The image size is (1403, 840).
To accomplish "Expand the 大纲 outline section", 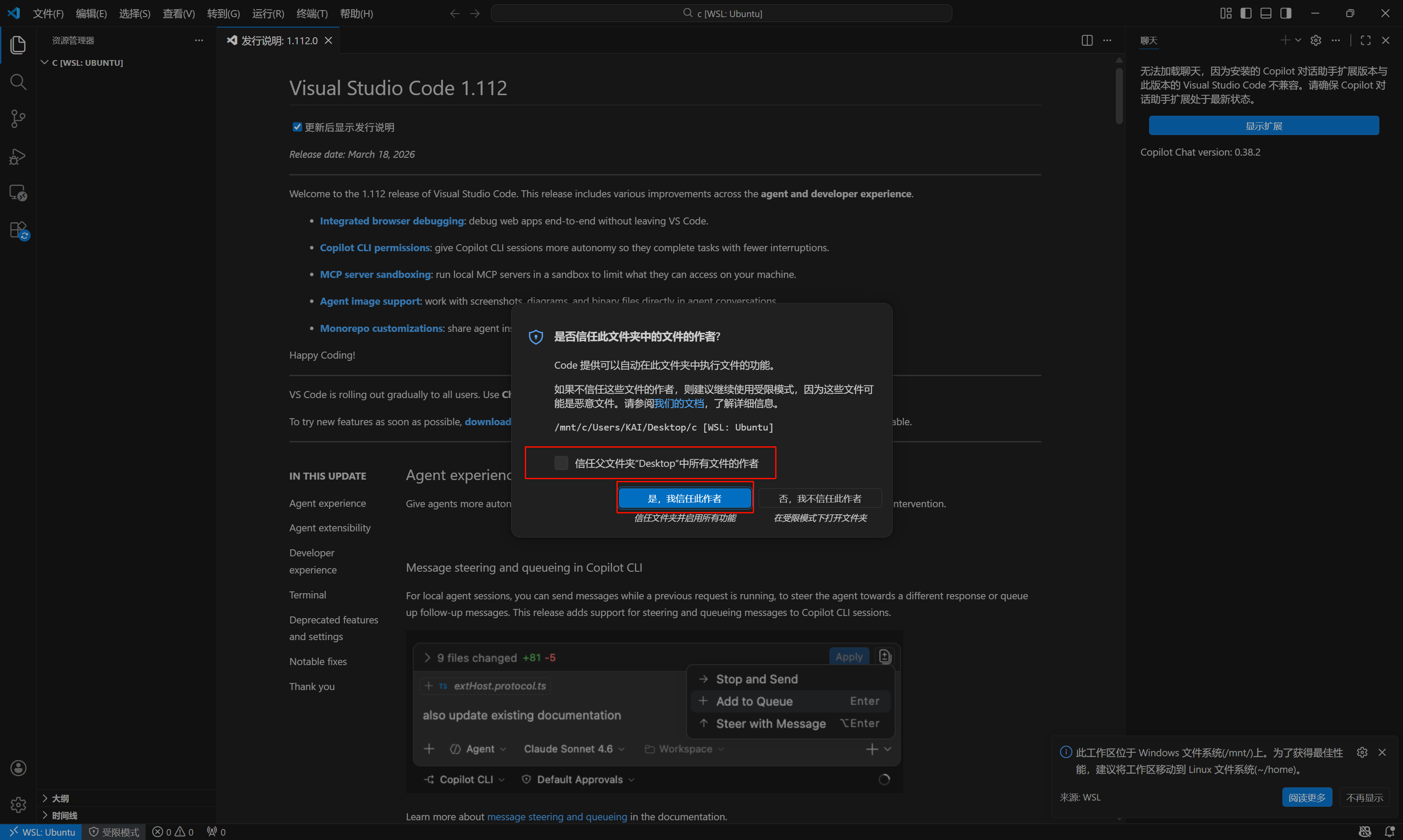I will (60, 798).
